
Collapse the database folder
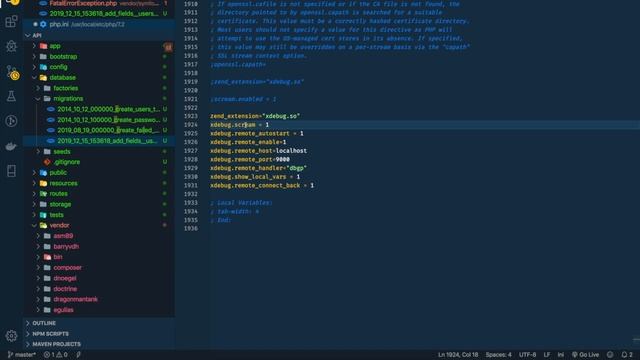pyautogui.click(x=99, y=78)
